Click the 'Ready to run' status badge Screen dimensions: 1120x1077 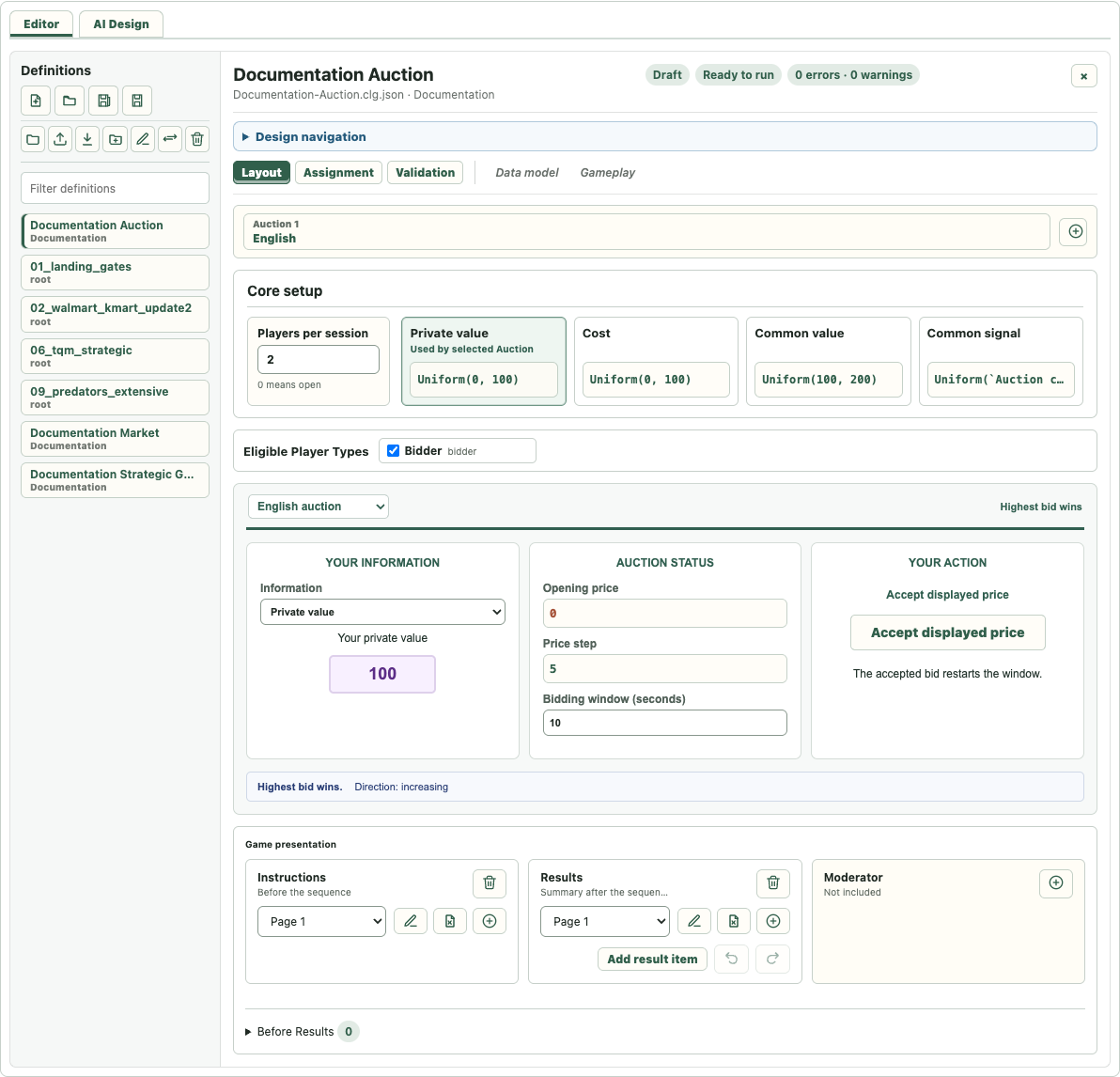point(738,75)
